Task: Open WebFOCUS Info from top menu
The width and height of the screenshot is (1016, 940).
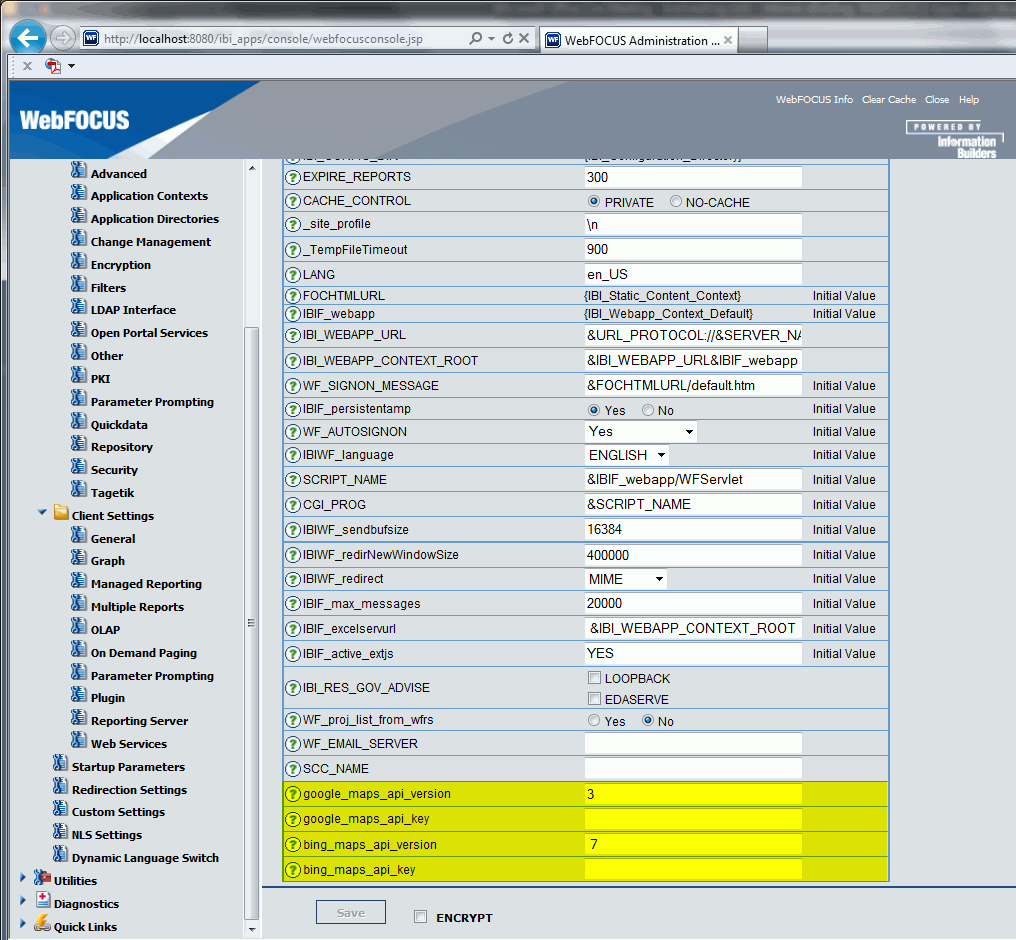Action: pyautogui.click(x=814, y=100)
